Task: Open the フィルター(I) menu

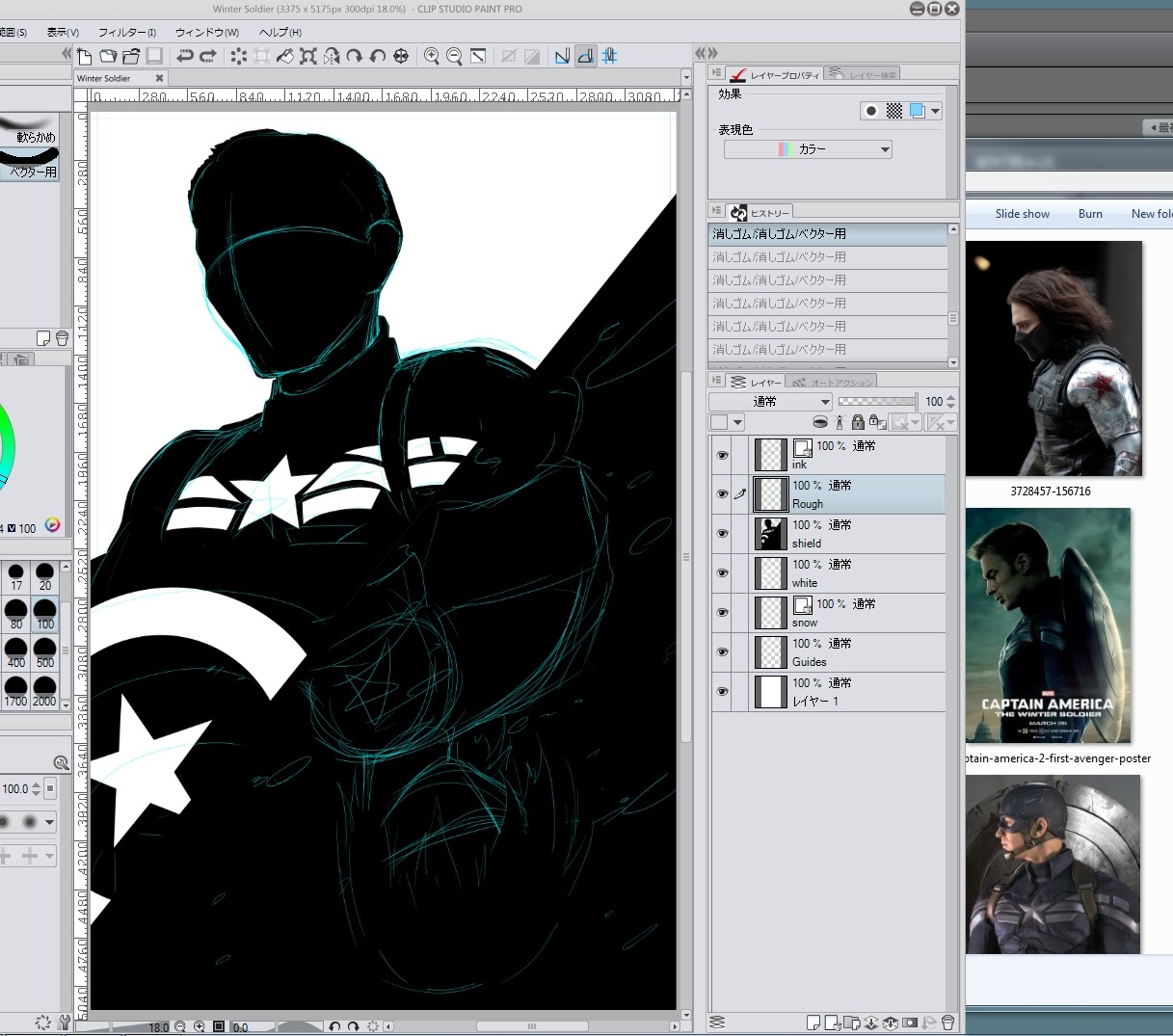Action: click(x=126, y=32)
